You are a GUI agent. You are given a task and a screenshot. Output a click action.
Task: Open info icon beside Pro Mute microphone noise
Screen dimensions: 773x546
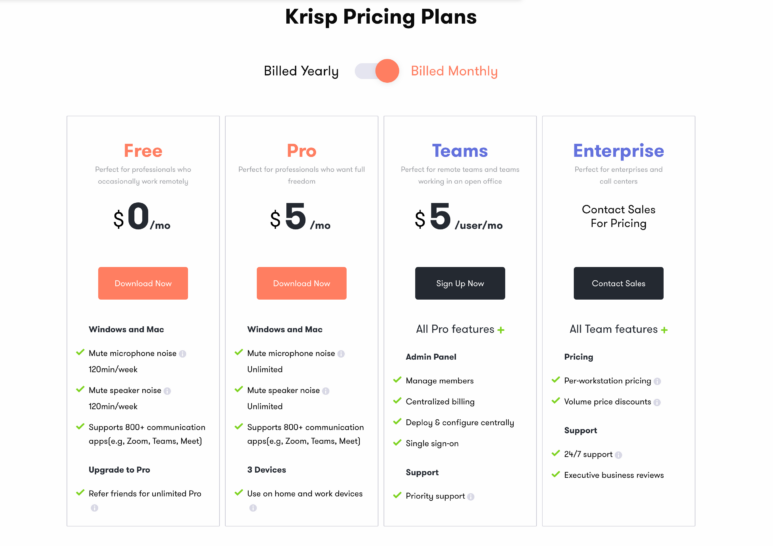coord(341,354)
